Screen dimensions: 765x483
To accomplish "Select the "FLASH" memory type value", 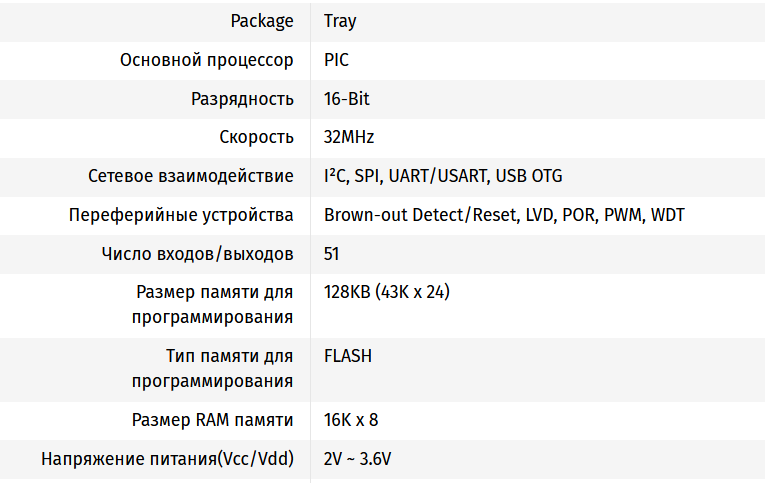I will click(x=348, y=356).
